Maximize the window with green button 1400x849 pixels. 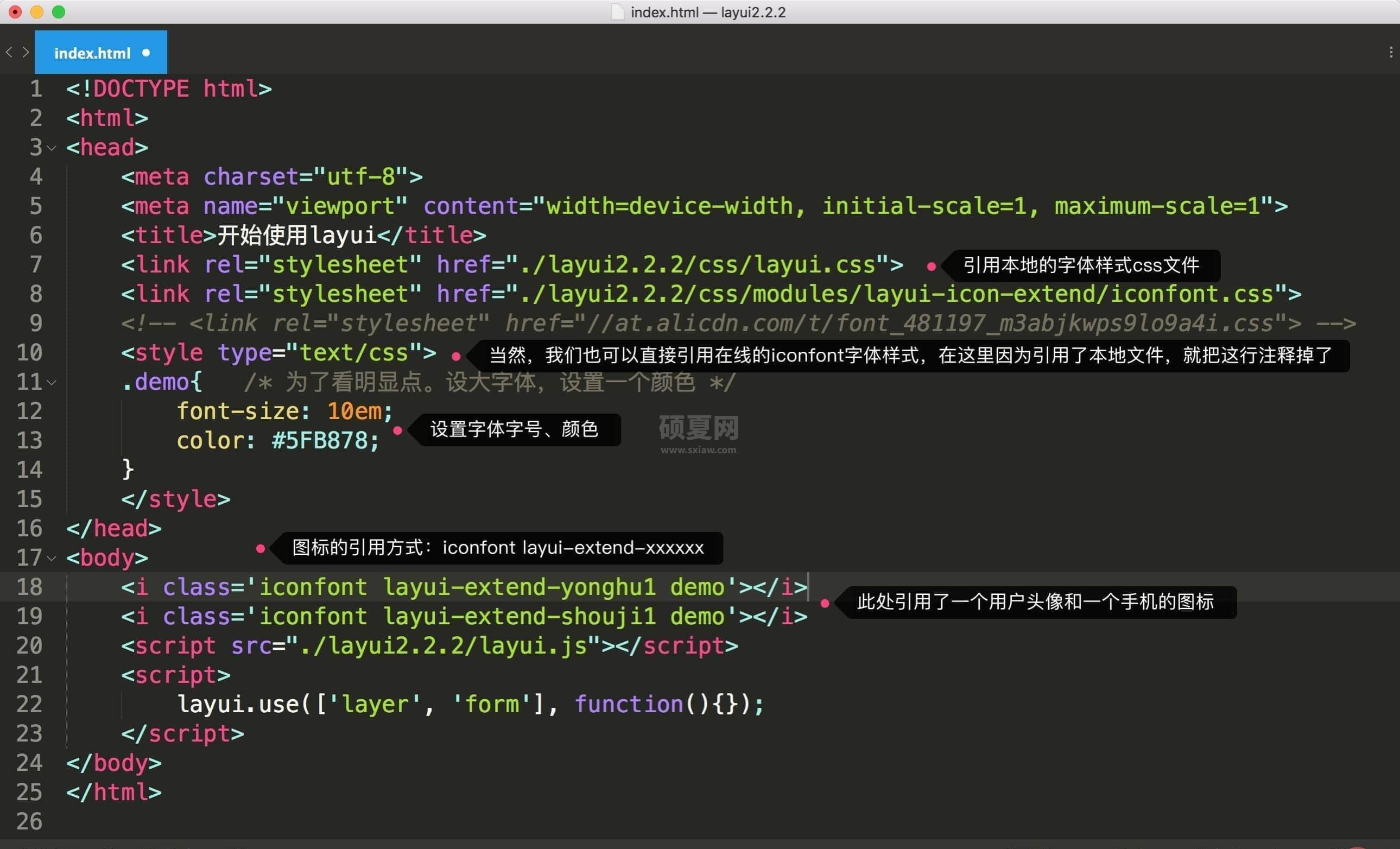tap(59, 12)
